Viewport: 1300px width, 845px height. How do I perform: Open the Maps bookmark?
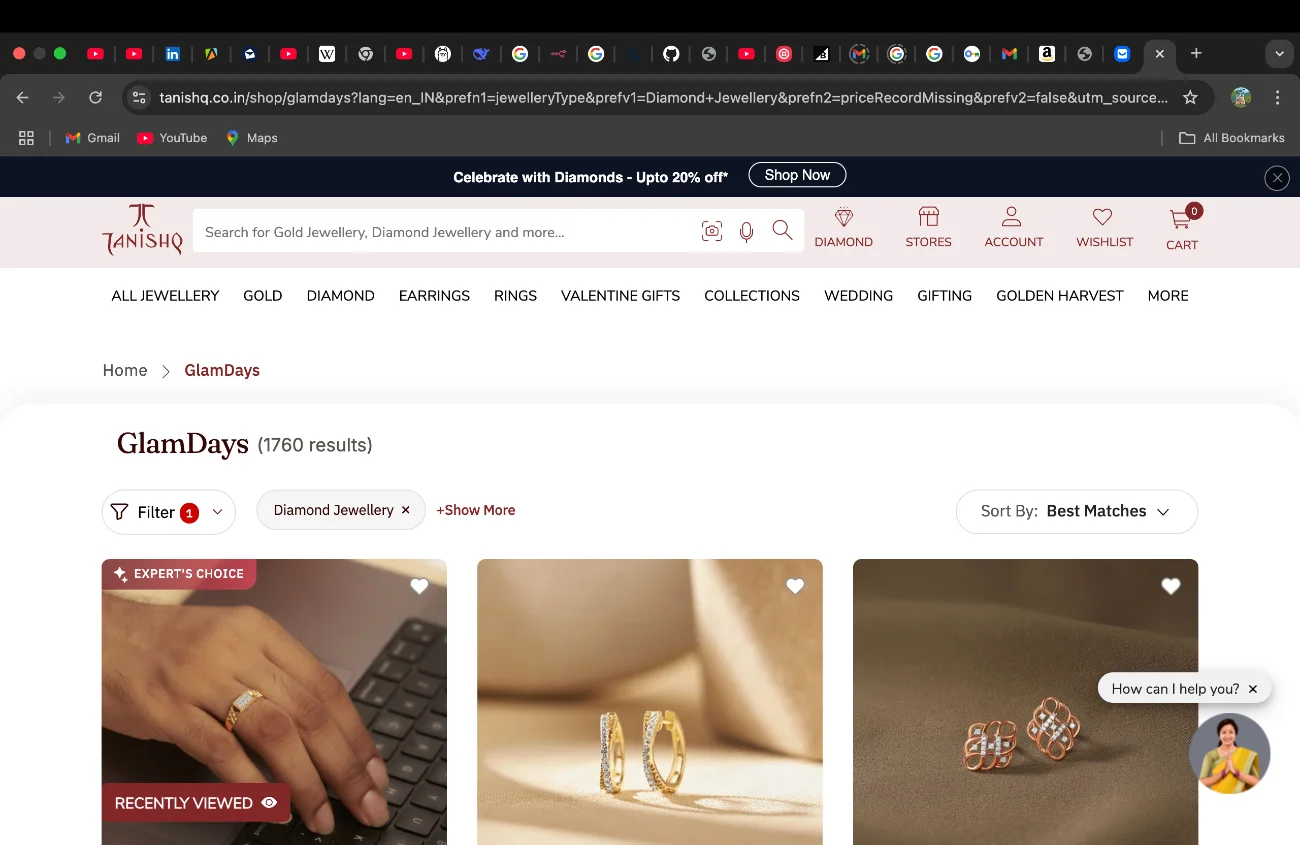[x=252, y=138]
